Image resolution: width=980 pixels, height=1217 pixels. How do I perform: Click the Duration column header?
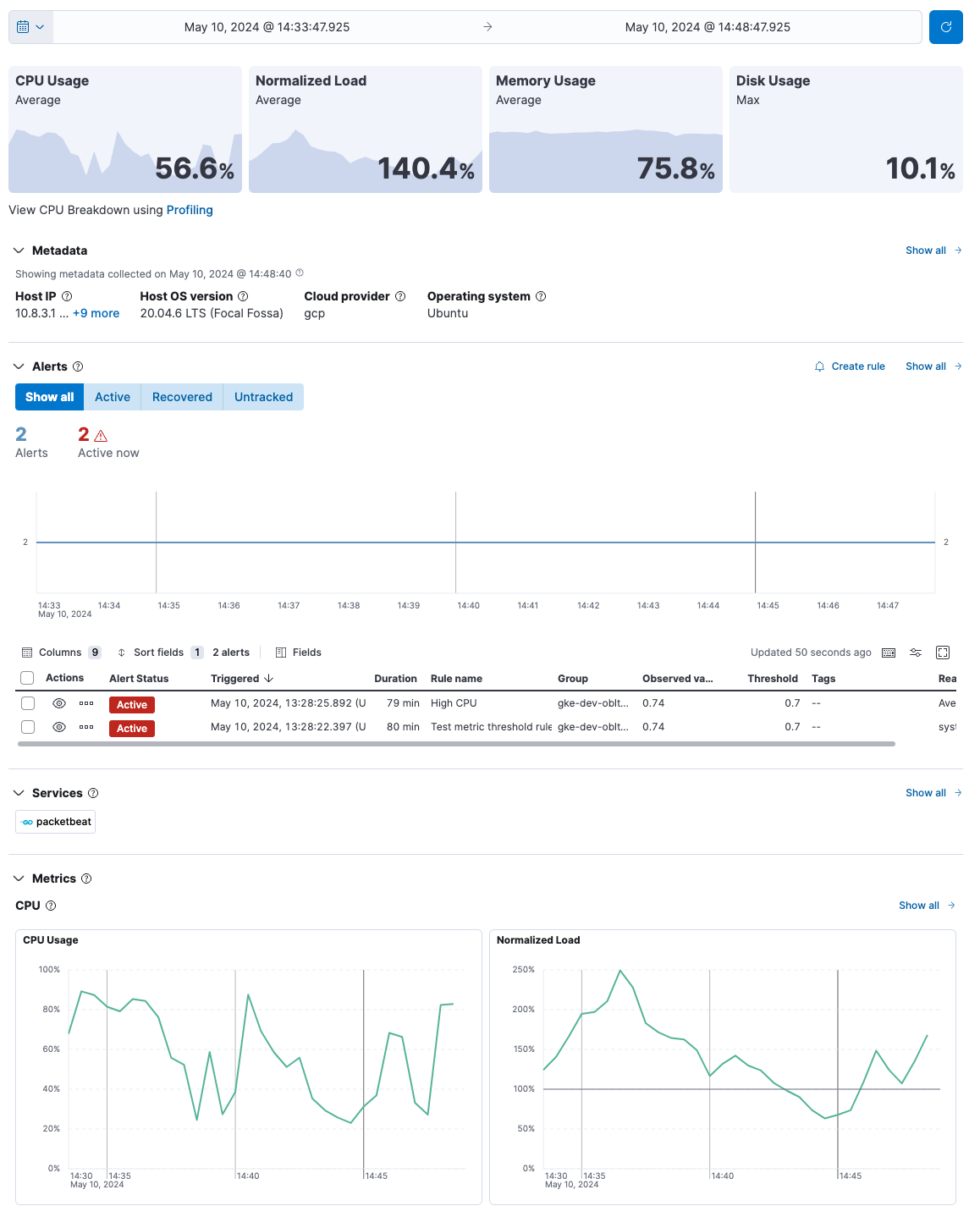395,679
